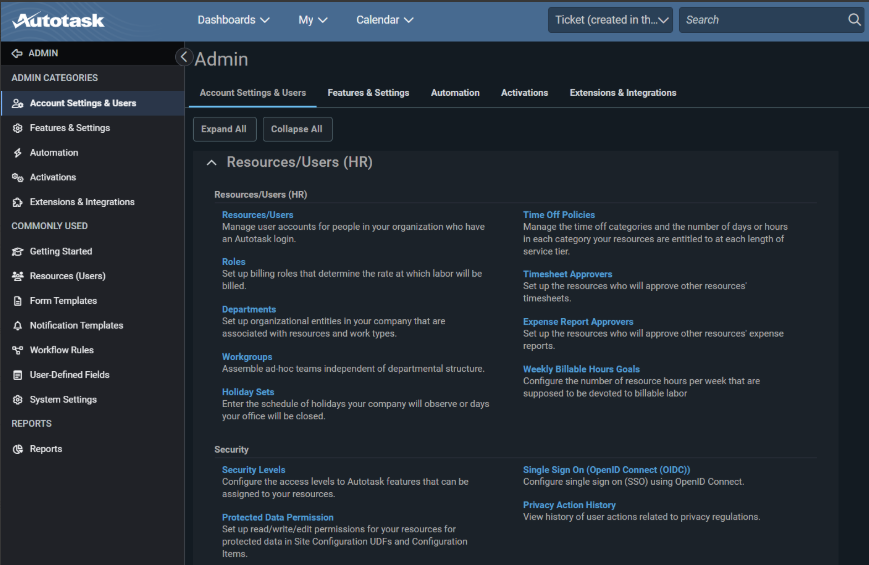Open Getting Started in the sidebar
This screenshot has height=565, width=869.
pyautogui.click(x=92, y=251)
